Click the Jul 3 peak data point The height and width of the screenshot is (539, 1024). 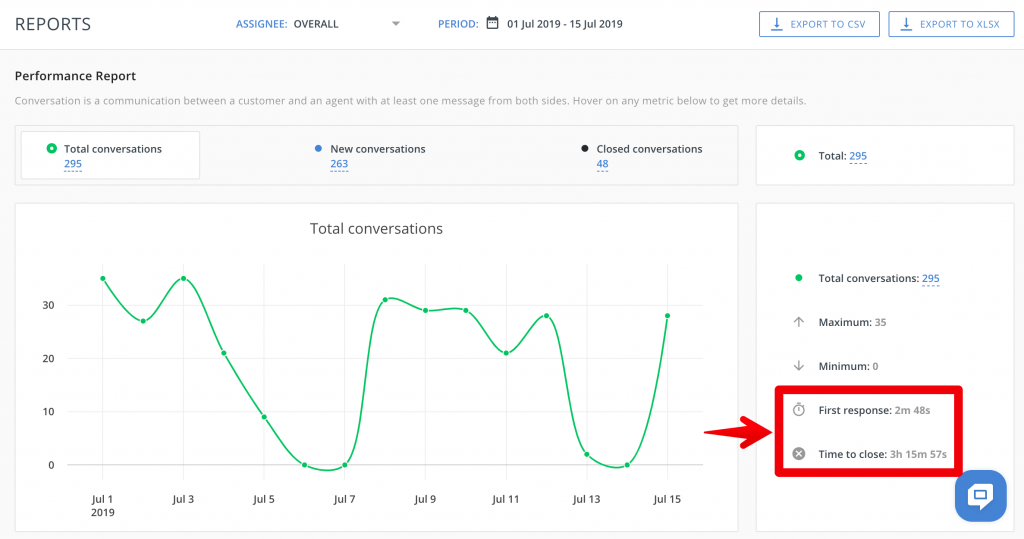click(184, 278)
